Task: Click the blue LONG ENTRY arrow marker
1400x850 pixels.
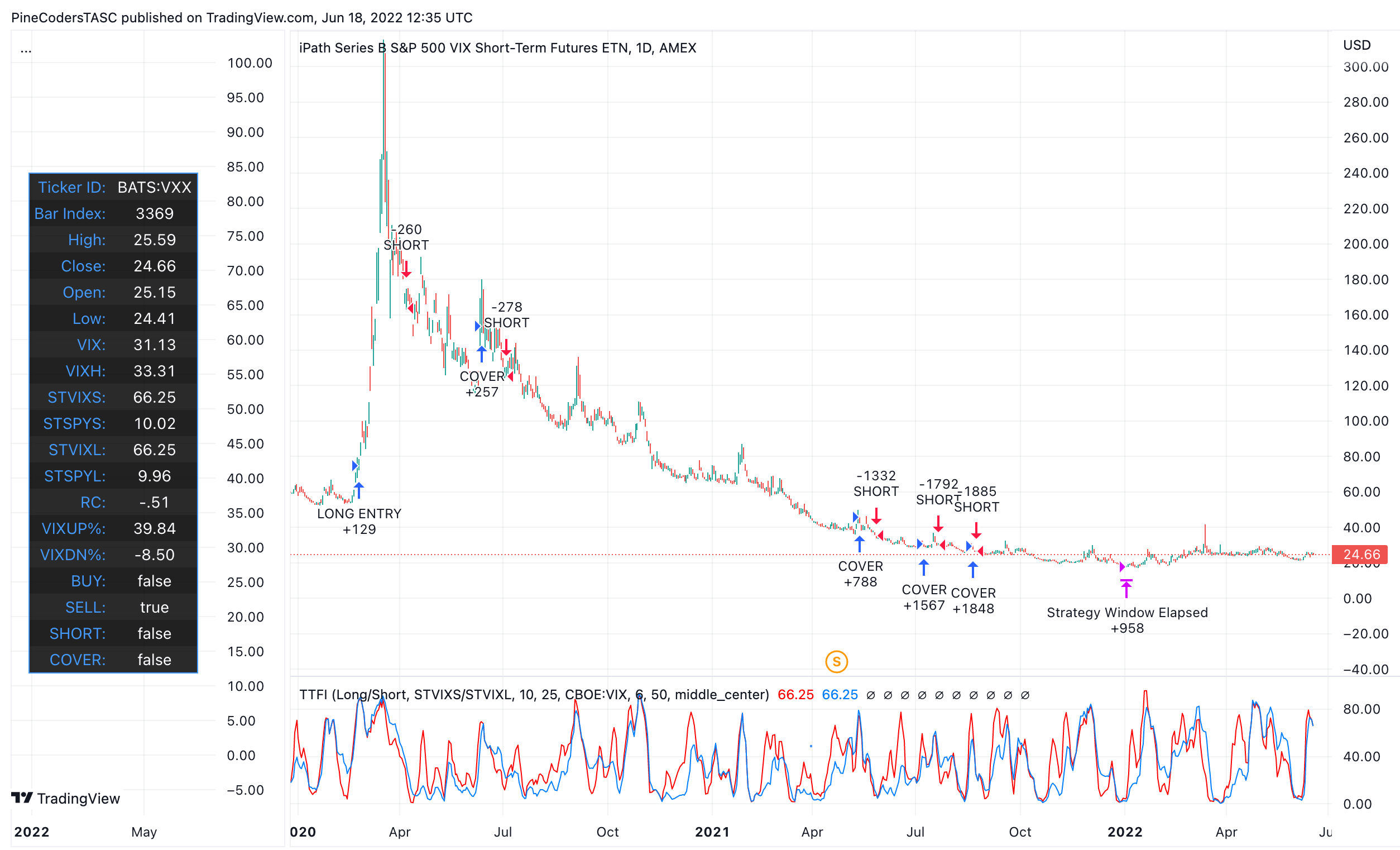Action: [358, 490]
